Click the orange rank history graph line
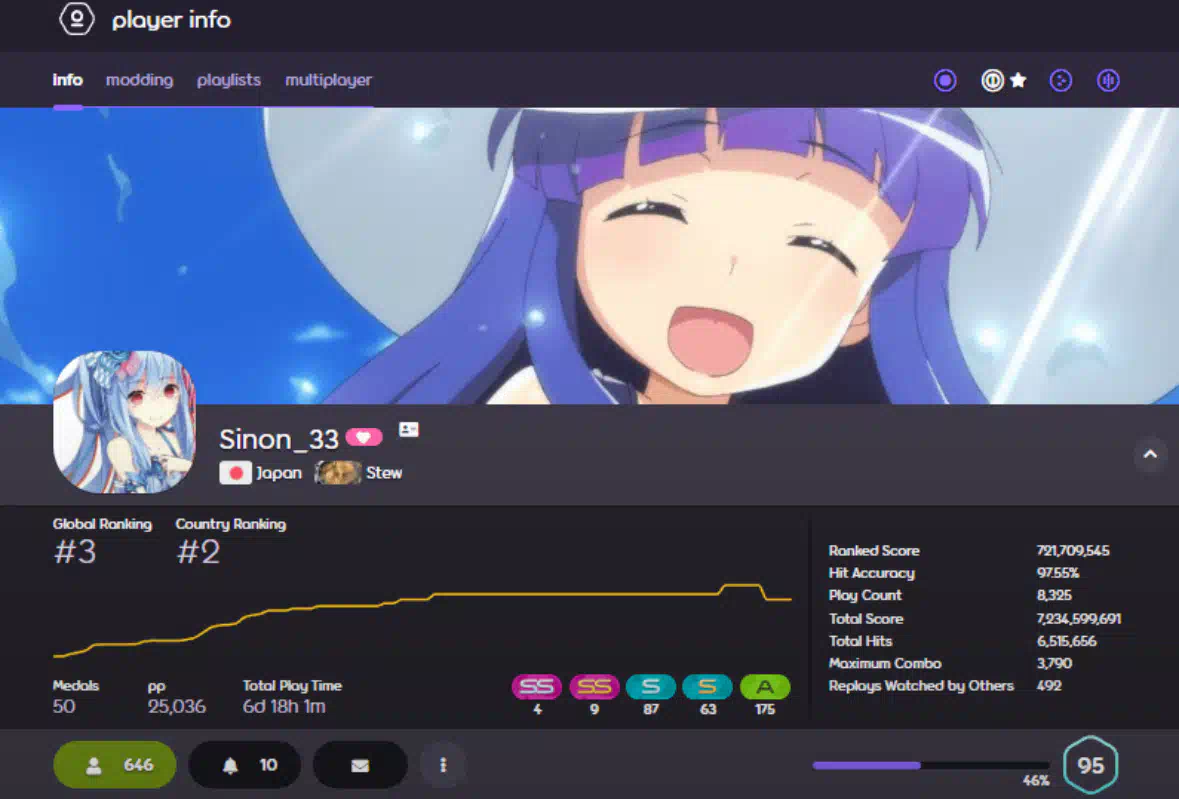The height and width of the screenshot is (799, 1179). 423,620
